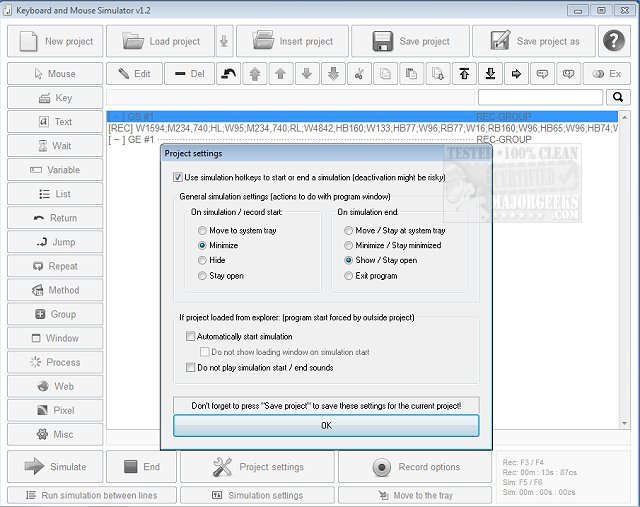Collapse the GS #1 group row
Viewport: 640px width, 507px height.
pyautogui.click(x=116, y=117)
